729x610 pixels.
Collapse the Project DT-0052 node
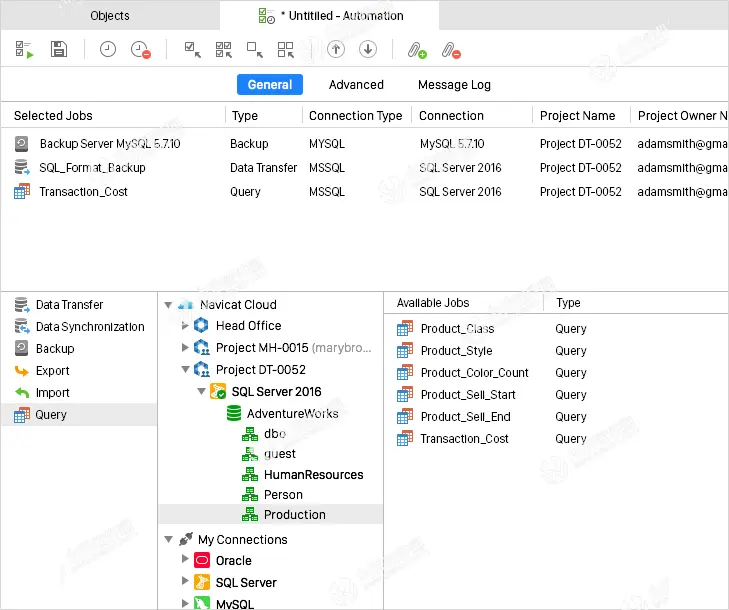coord(185,370)
